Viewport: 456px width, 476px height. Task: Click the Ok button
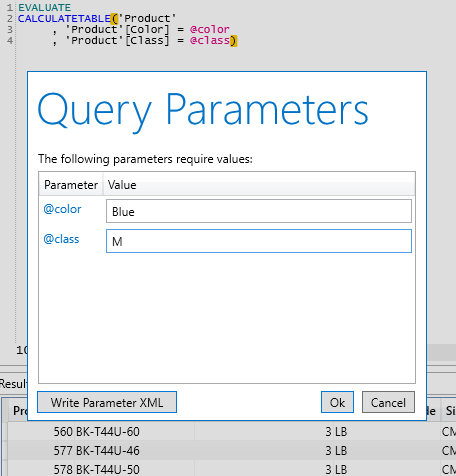[x=337, y=402]
